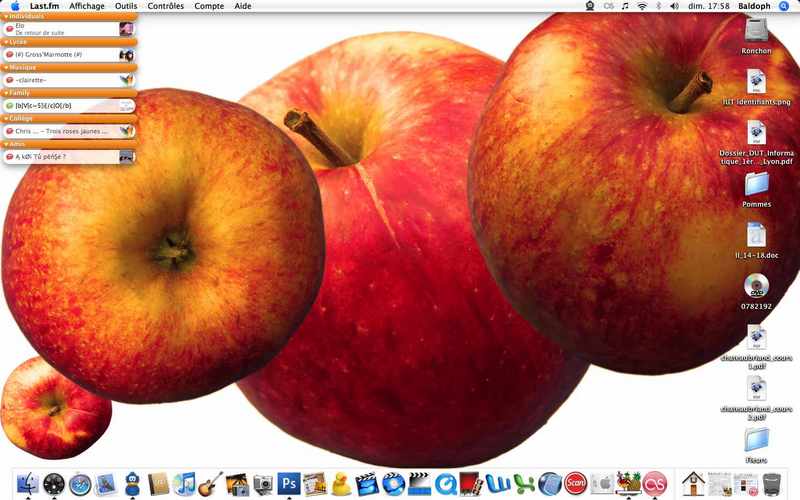Click Elo's avatar thumbnail
This screenshot has height=500, width=800.
[x=126, y=29]
